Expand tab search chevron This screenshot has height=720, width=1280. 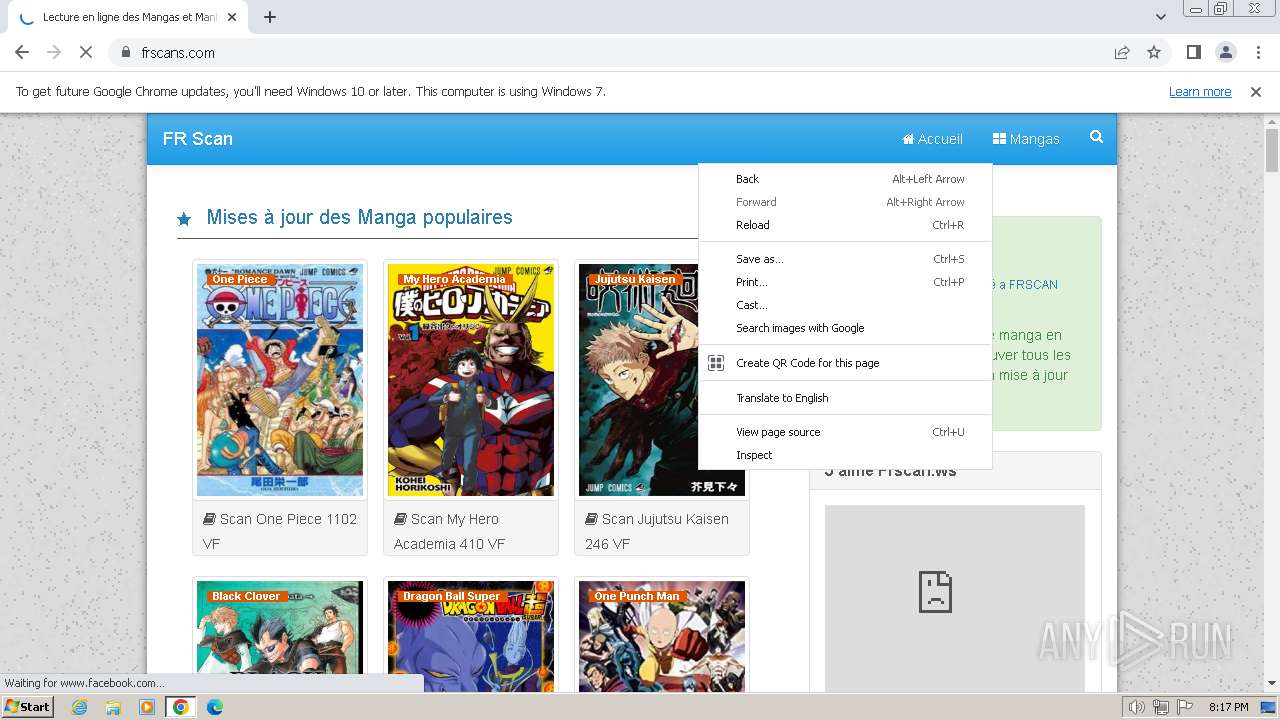[1160, 17]
